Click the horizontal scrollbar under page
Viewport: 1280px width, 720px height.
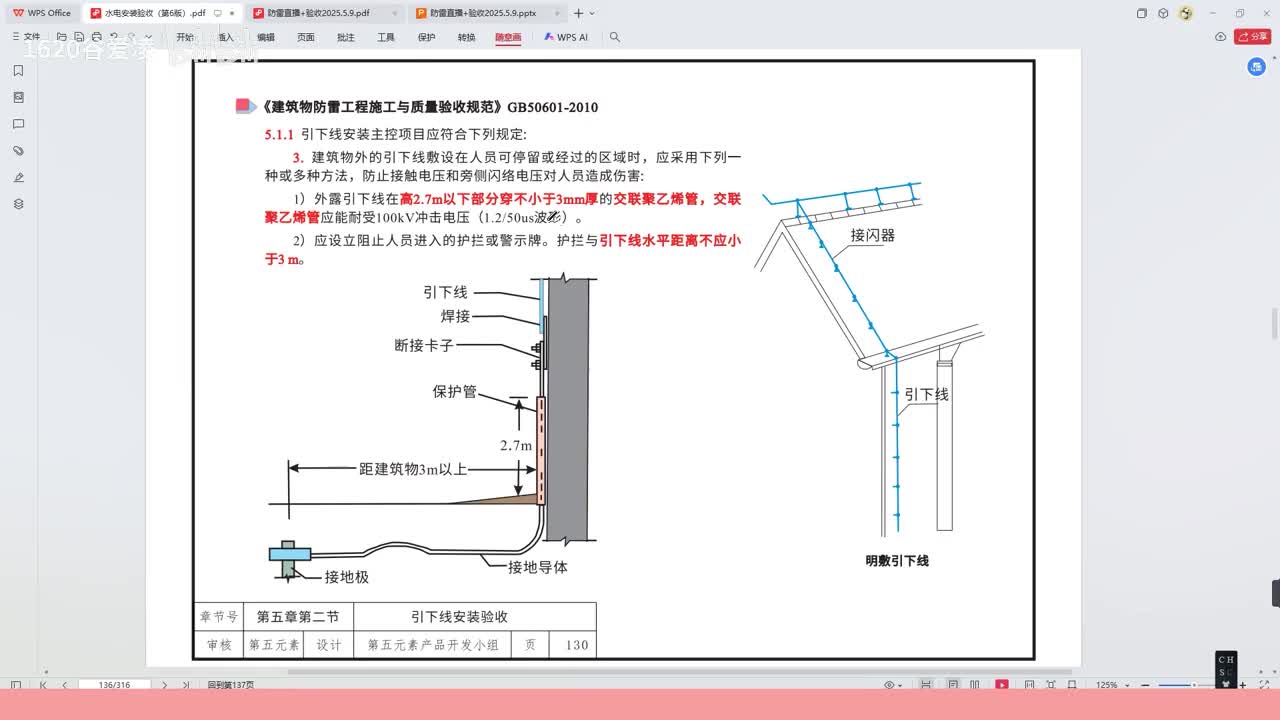tap(680, 671)
